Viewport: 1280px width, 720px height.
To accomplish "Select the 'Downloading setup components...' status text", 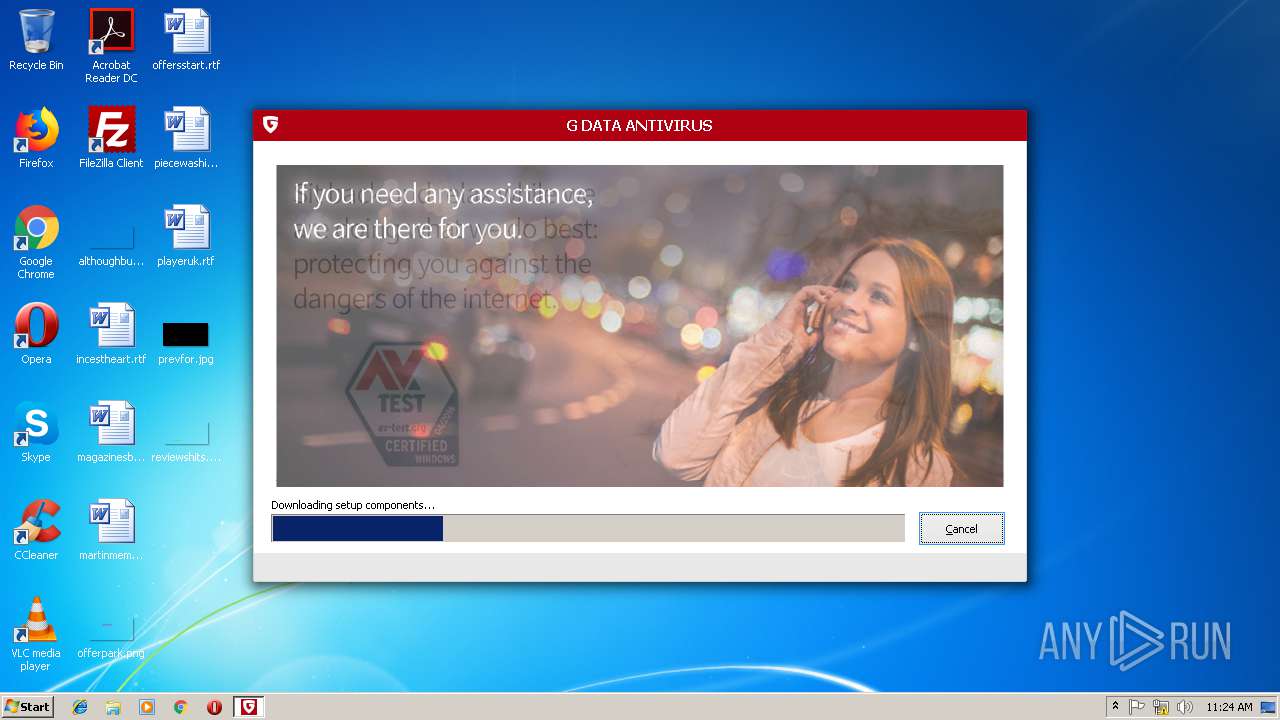I will click(353, 505).
